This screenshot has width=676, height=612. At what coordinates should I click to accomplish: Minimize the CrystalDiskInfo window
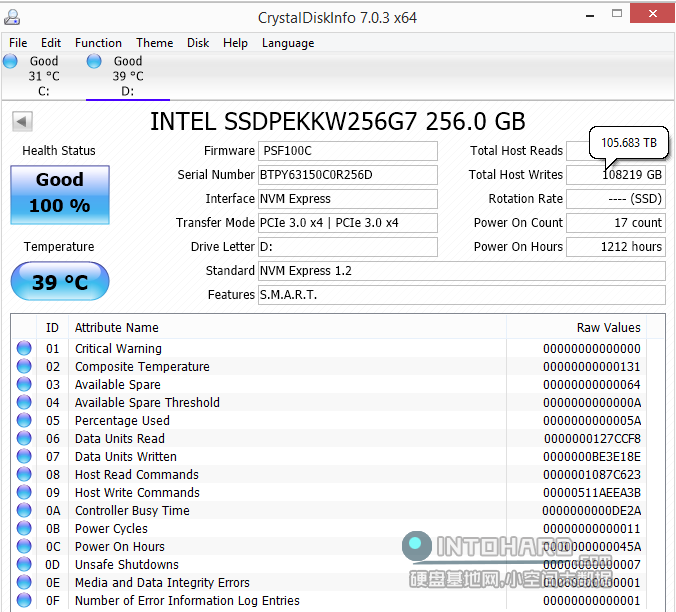pos(590,15)
